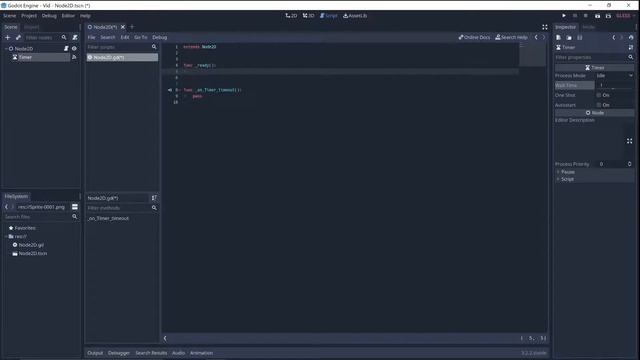
Task: Switch to 3D workspace
Action: click(308, 16)
